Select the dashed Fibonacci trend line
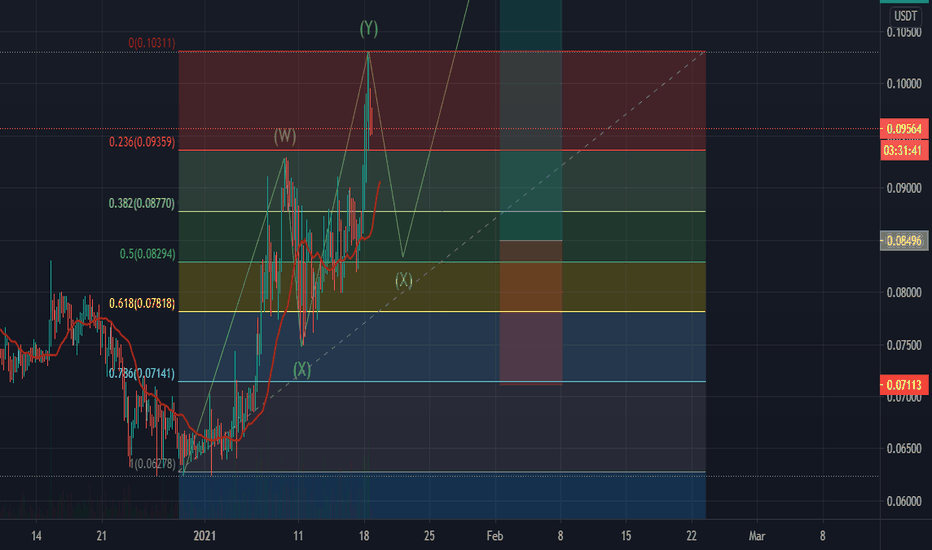This screenshot has width=932, height=550. click(x=443, y=263)
